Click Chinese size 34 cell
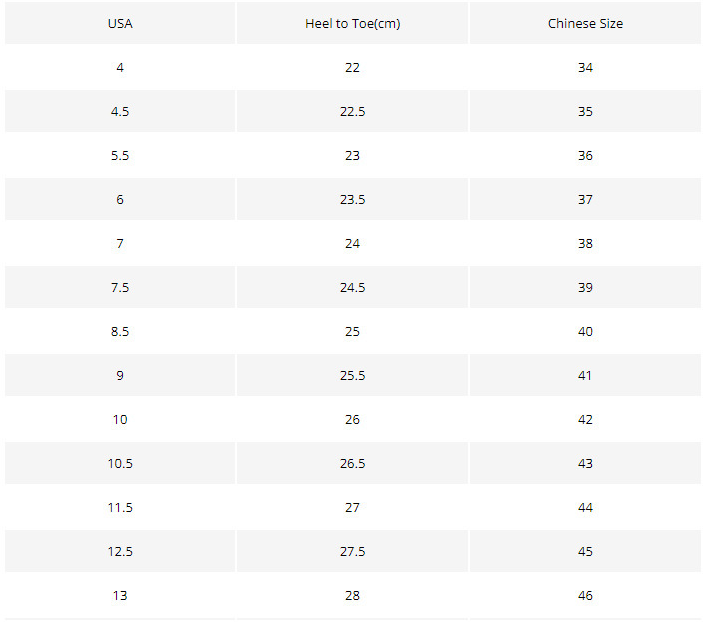 (585, 68)
